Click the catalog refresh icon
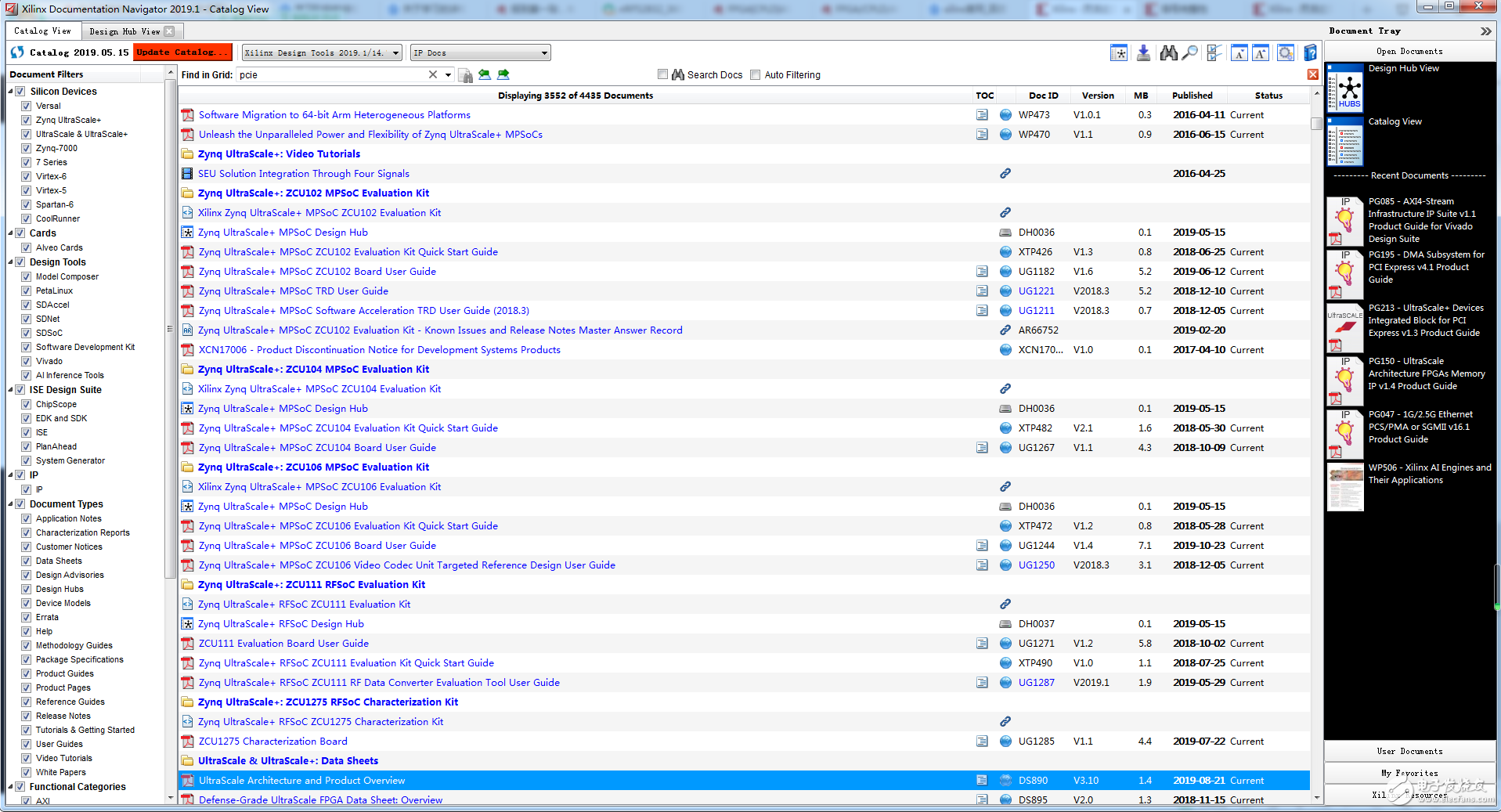Image resolution: width=1501 pixels, height=812 pixels. [x=17, y=52]
